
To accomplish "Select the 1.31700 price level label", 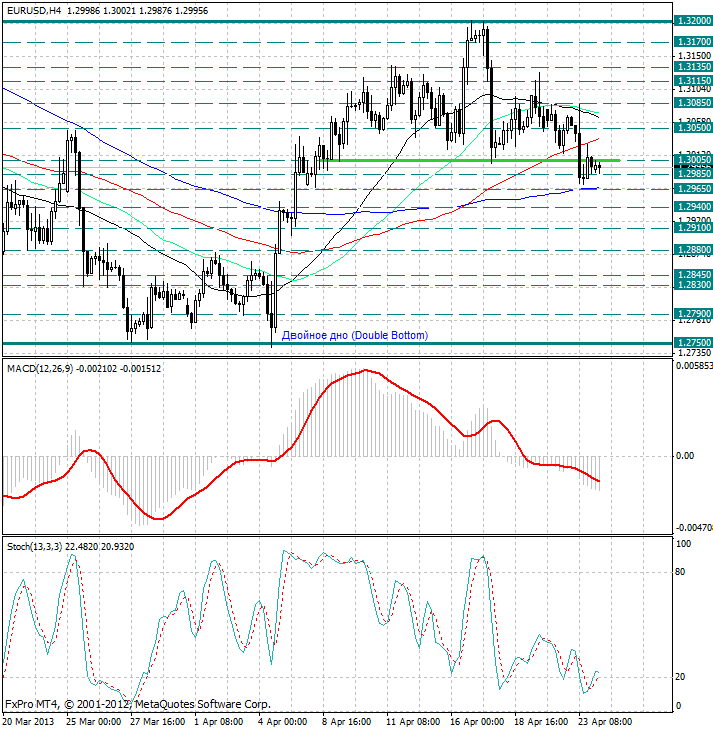I will pos(693,42).
